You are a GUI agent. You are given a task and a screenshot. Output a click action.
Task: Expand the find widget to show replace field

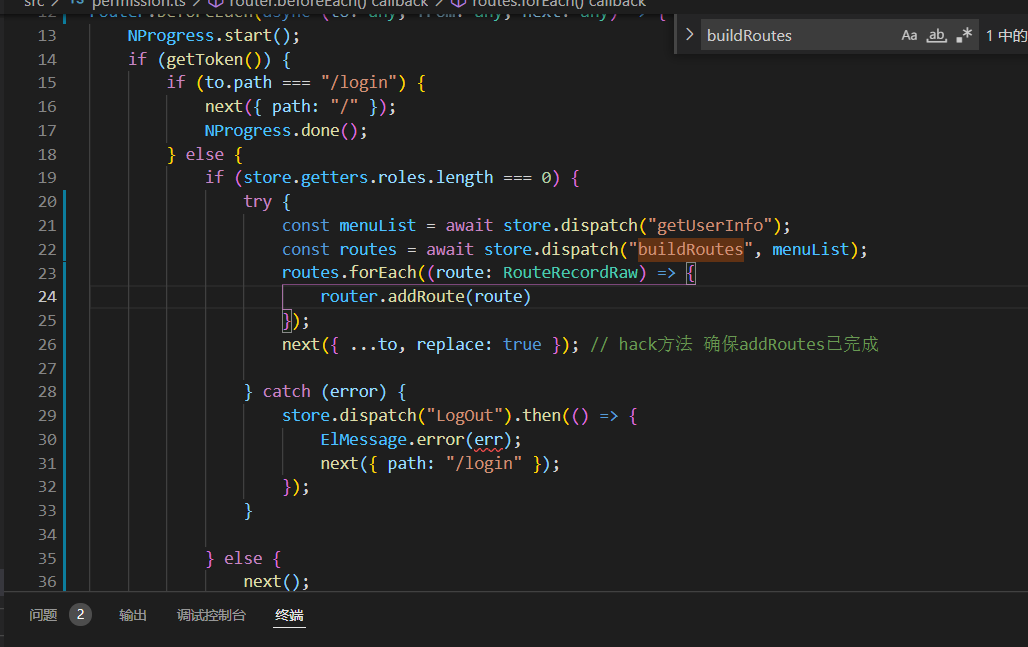point(691,35)
